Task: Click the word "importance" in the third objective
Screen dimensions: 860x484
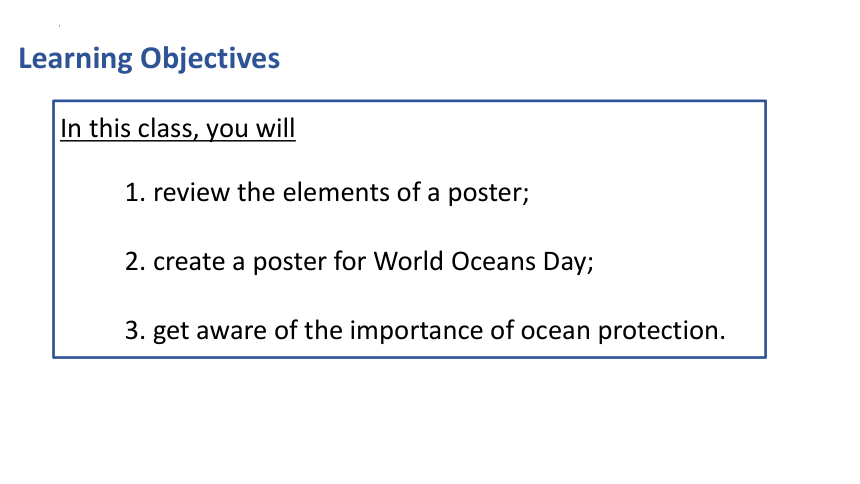Action: point(416,331)
